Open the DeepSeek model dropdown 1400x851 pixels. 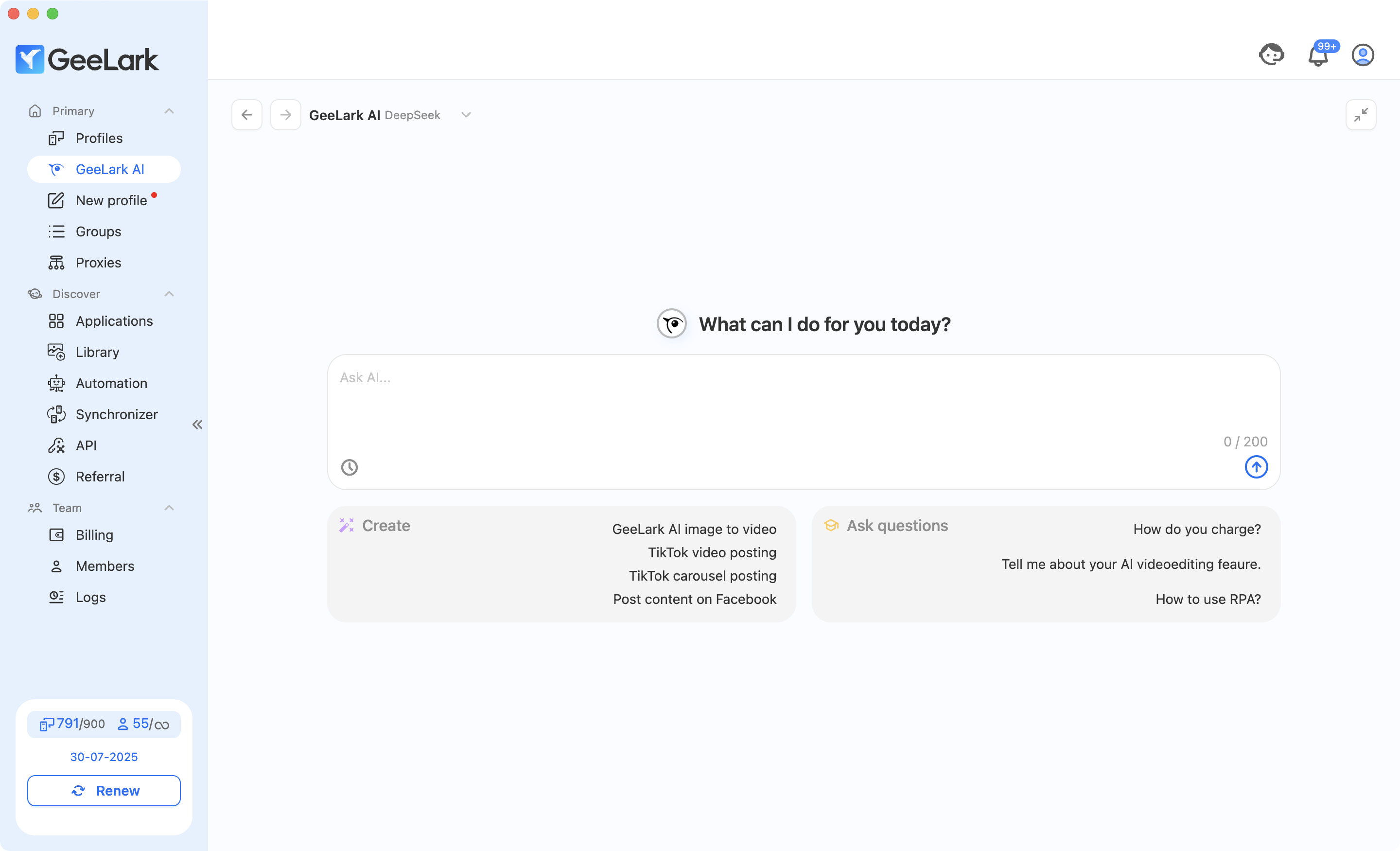tap(466, 115)
